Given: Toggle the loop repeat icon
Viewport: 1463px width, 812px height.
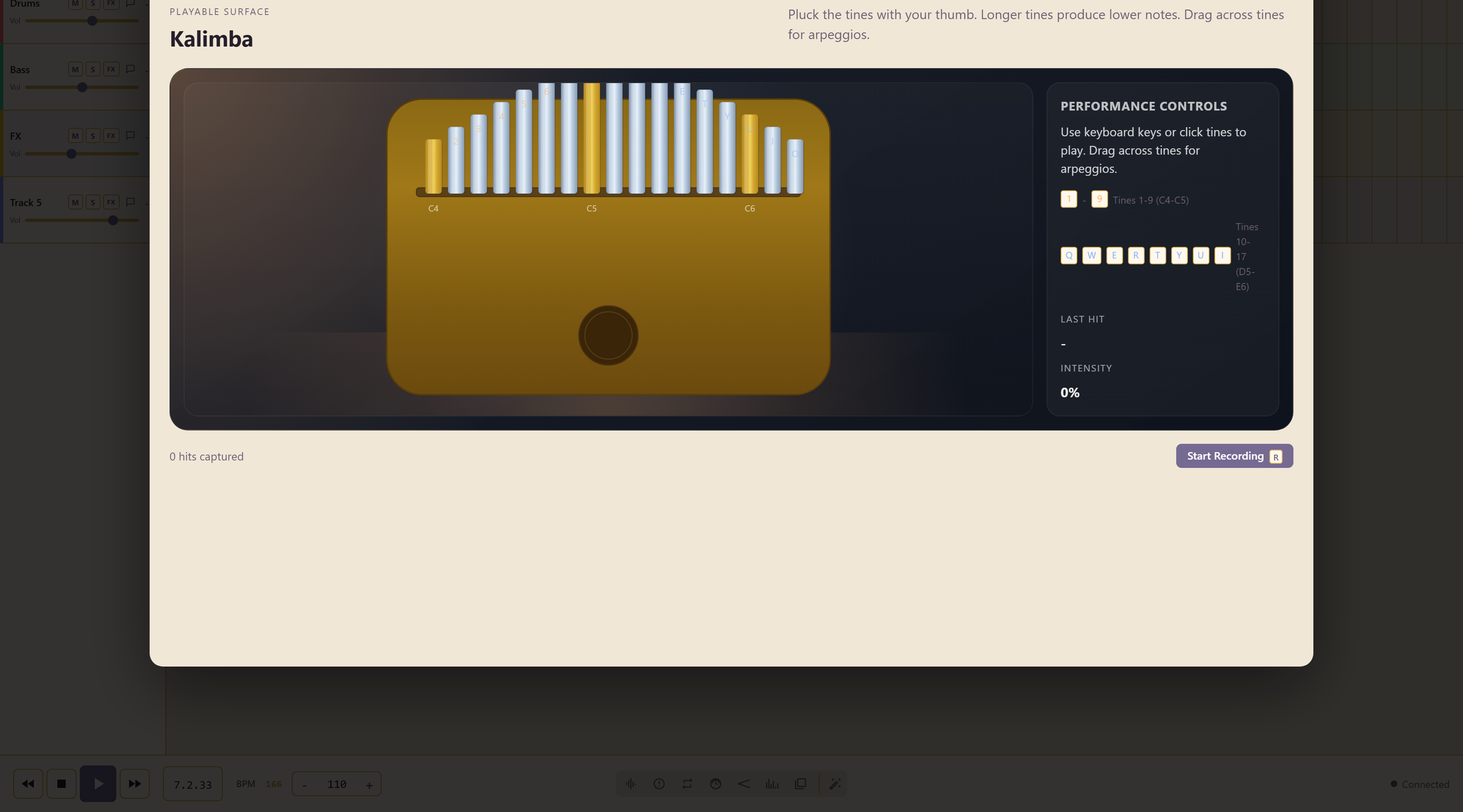Looking at the screenshot, I should (x=687, y=784).
